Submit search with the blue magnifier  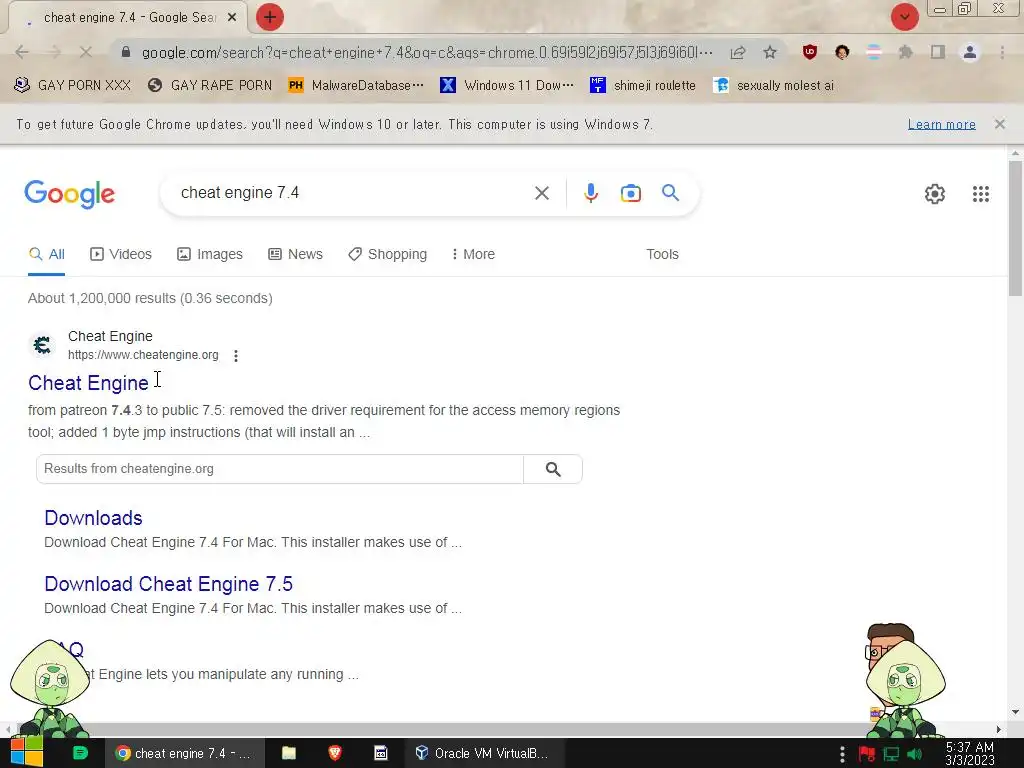(x=670, y=193)
